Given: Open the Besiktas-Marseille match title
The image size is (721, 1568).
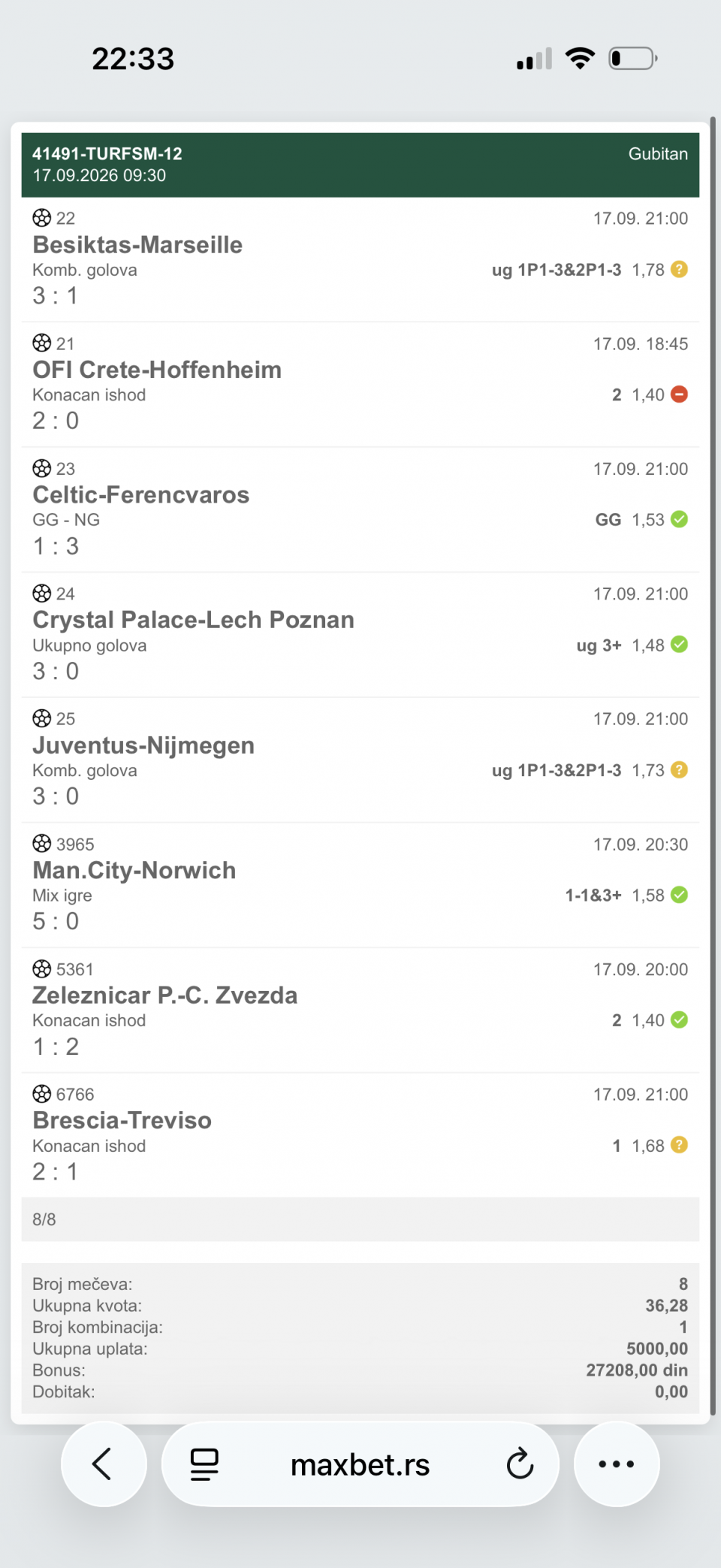Looking at the screenshot, I should coord(137,244).
